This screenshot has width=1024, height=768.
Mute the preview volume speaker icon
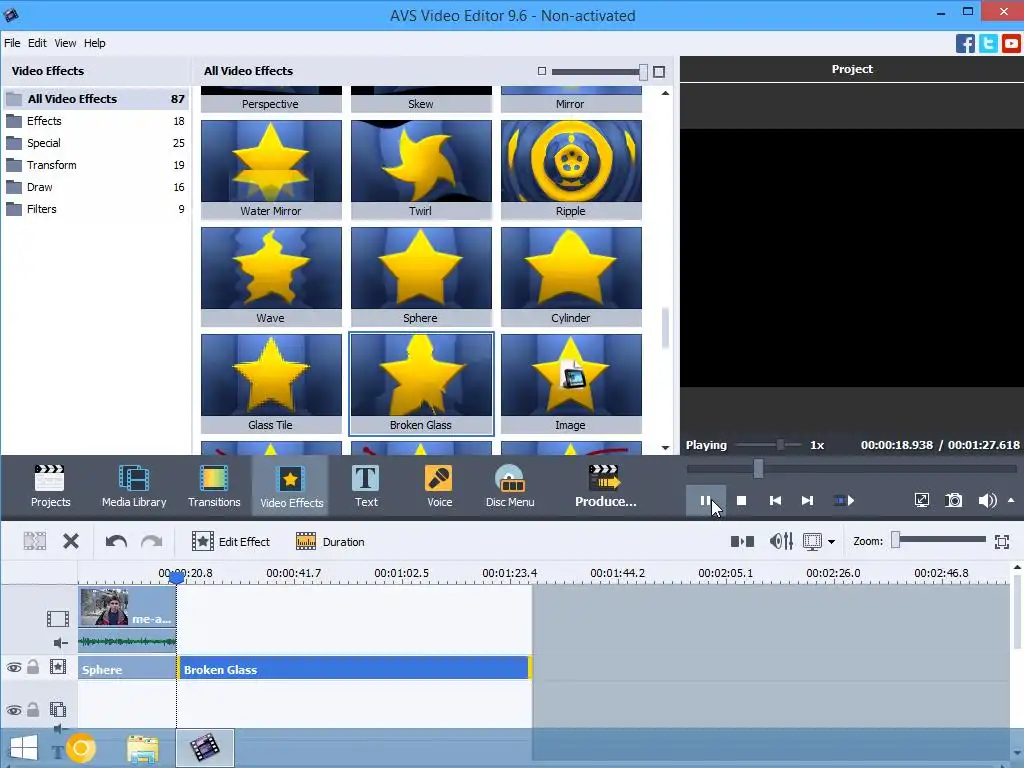[x=987, y=501]
